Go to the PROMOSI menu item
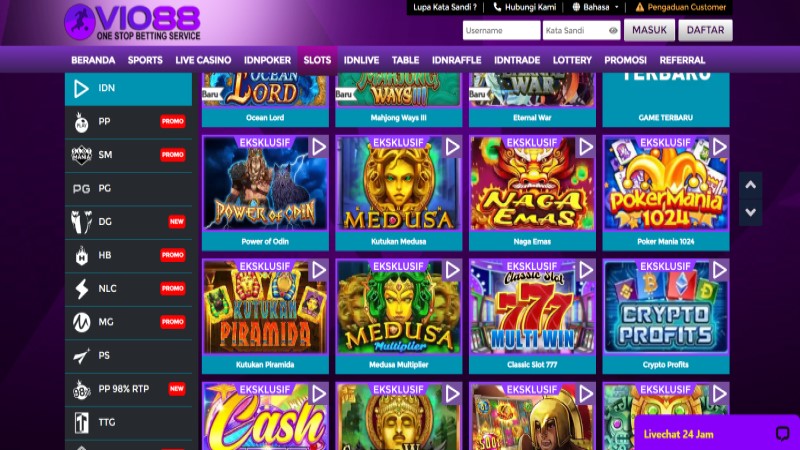 625,60
